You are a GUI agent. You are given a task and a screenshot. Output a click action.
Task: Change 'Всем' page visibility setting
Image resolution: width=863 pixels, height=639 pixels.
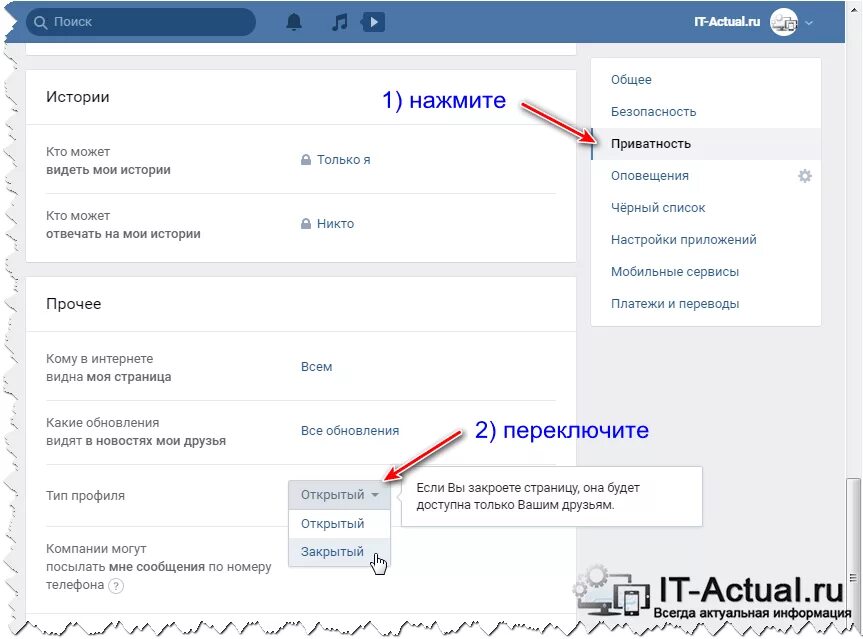(x=316, y=367)
